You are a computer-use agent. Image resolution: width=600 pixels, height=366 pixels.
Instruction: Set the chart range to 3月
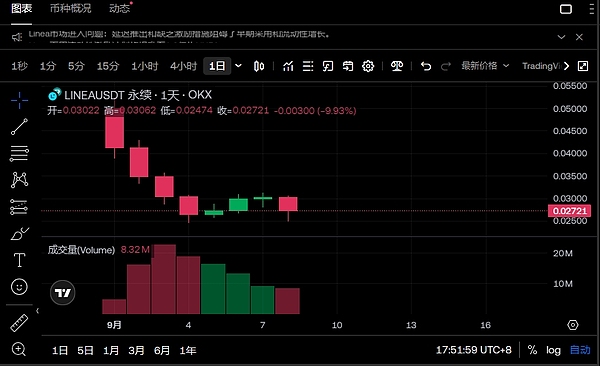[x=136, y=350]
